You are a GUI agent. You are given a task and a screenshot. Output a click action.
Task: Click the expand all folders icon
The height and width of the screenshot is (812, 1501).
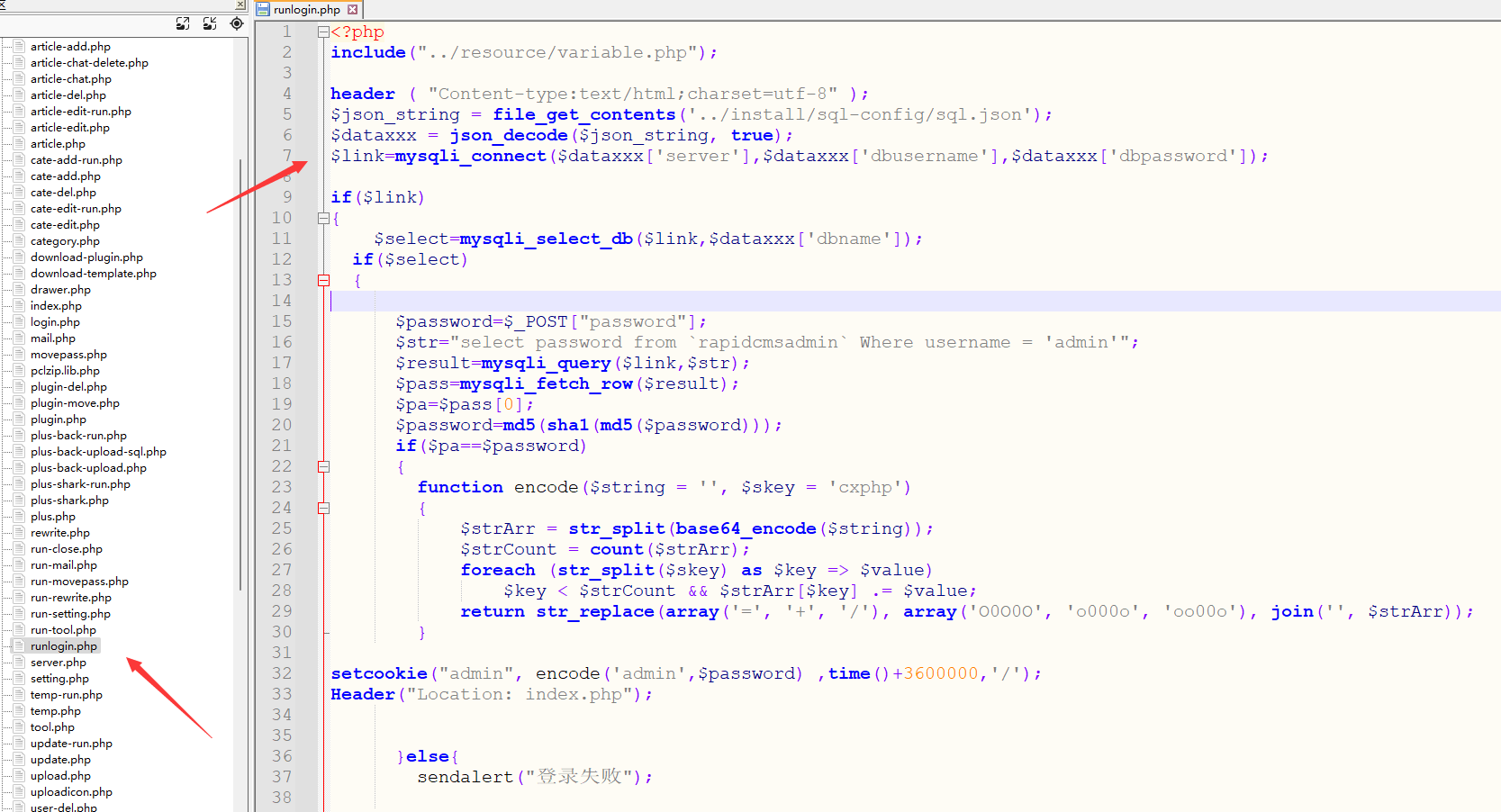pos(183,24)
